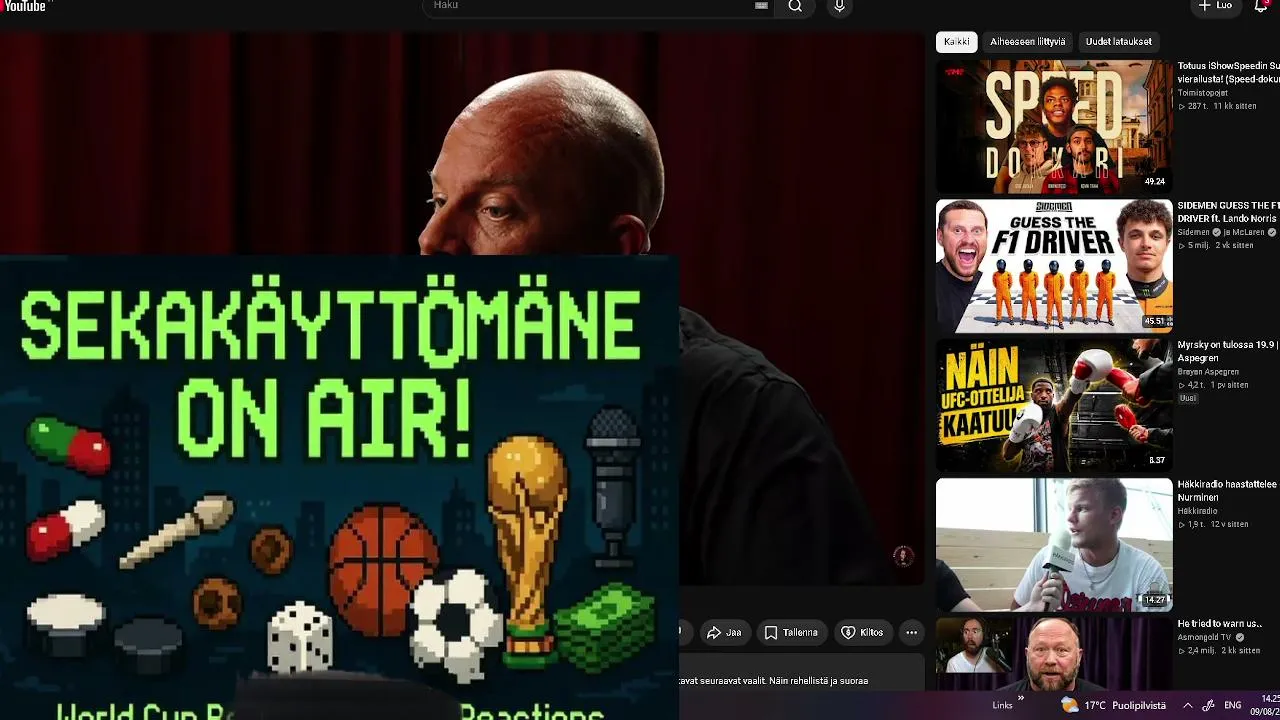1280x720 pixels.
Task: Open the Asmongold TV video thumbnail
Action: (1054, 654)
